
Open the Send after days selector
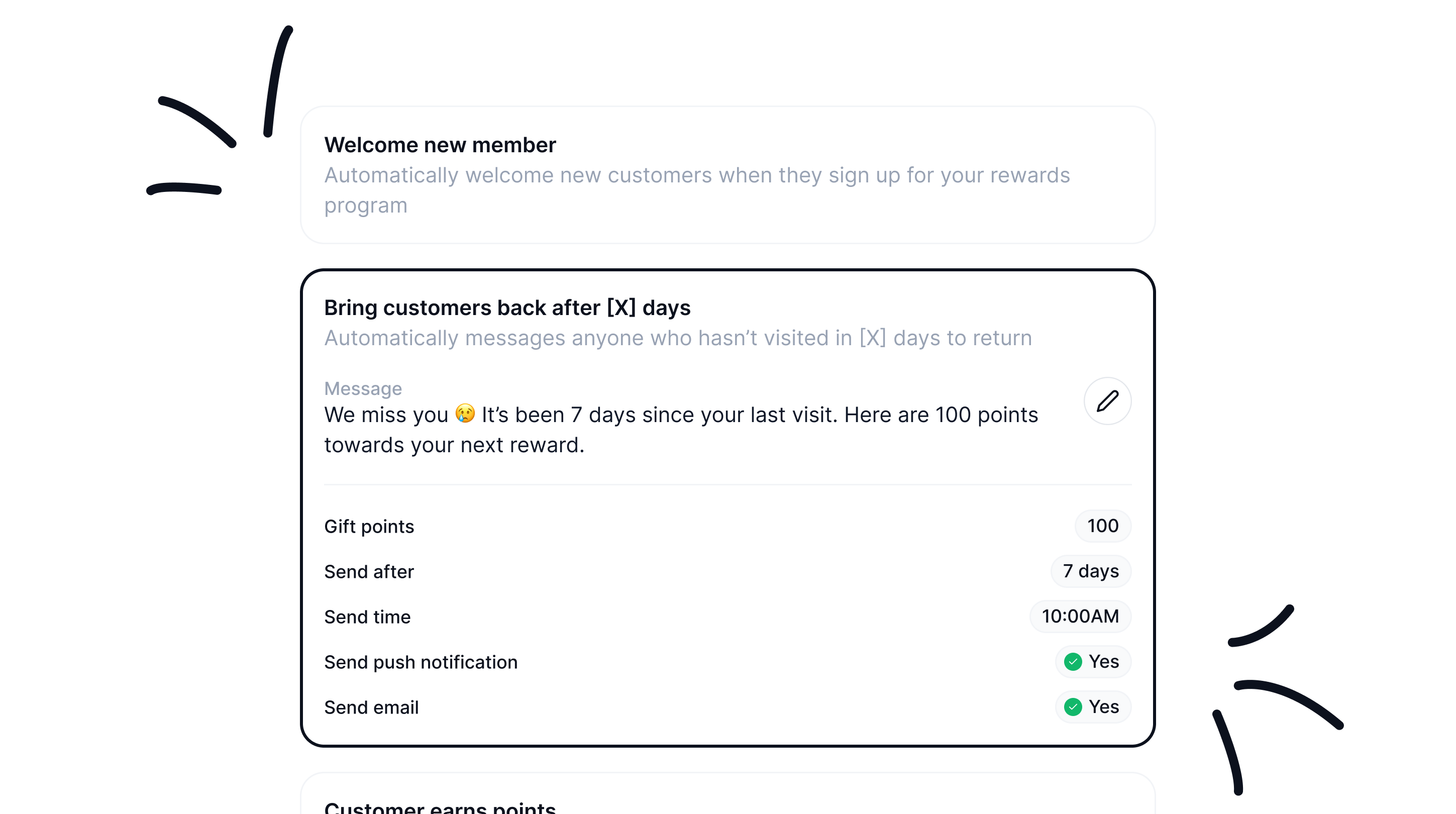tap(1090, 571)
